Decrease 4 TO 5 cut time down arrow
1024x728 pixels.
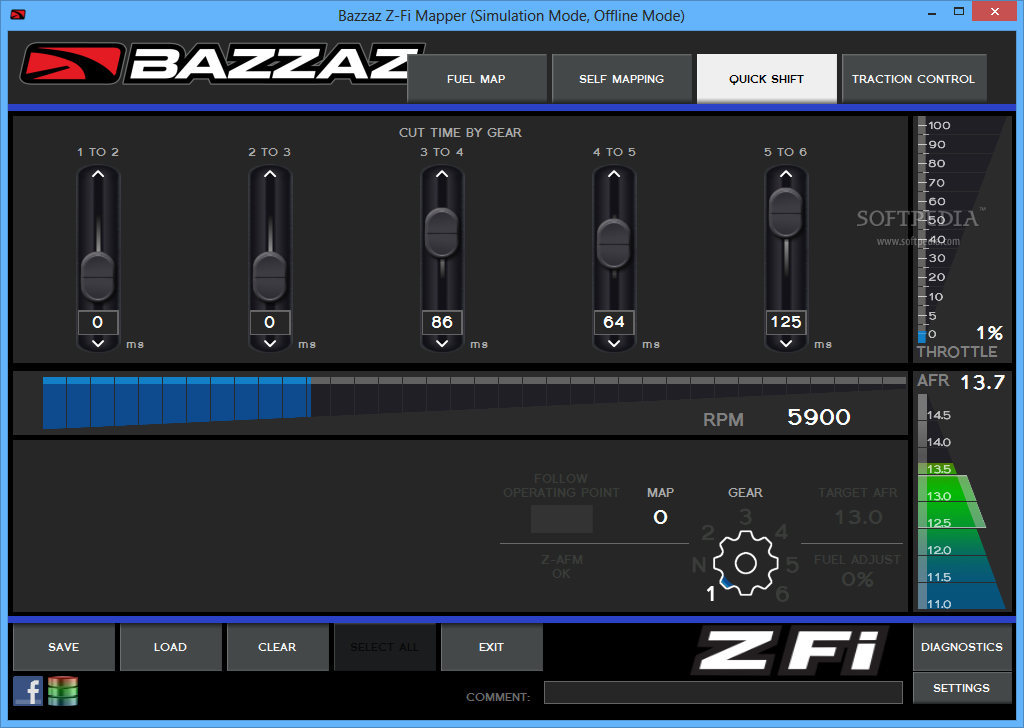[x=614, y=343]
